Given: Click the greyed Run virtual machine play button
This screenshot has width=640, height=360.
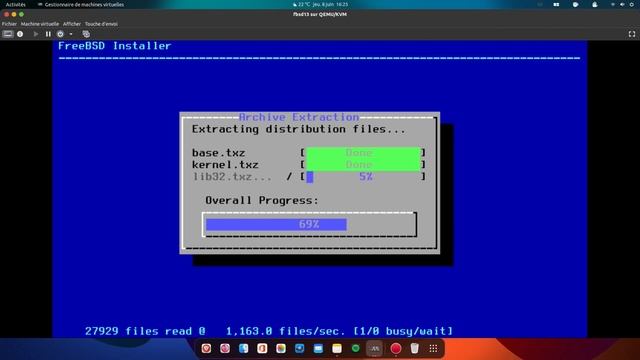Looking at the screenshot, I should [x=36, y=34].
